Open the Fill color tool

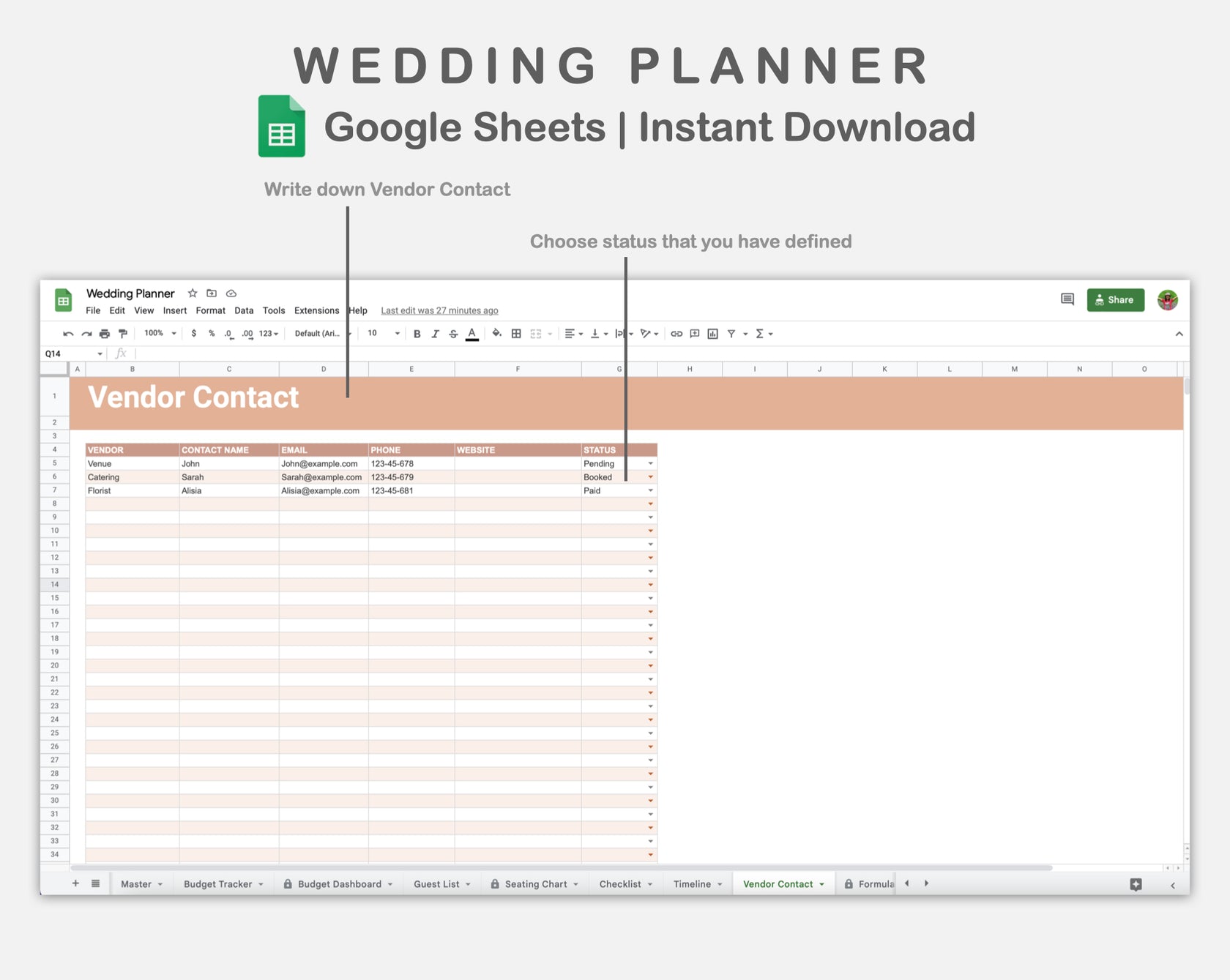tap(496, 333)
